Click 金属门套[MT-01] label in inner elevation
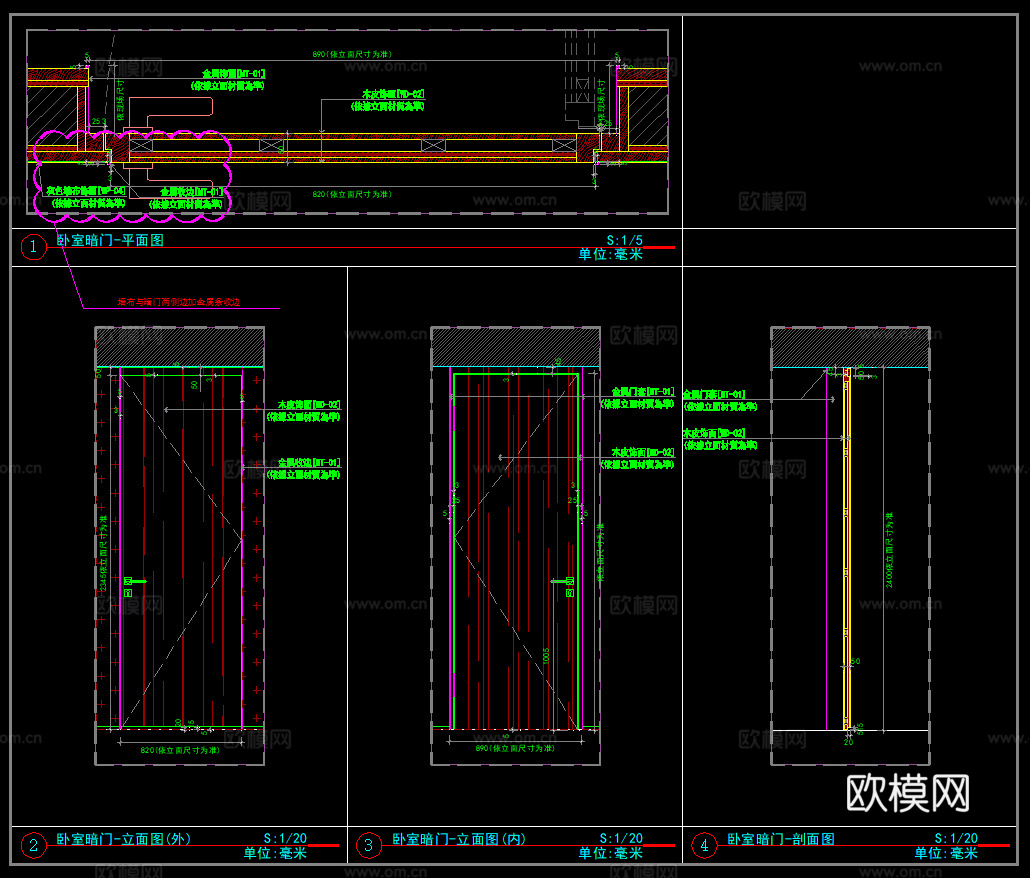This screenshot has height=878, width=1030. click(x=642, y=392)
